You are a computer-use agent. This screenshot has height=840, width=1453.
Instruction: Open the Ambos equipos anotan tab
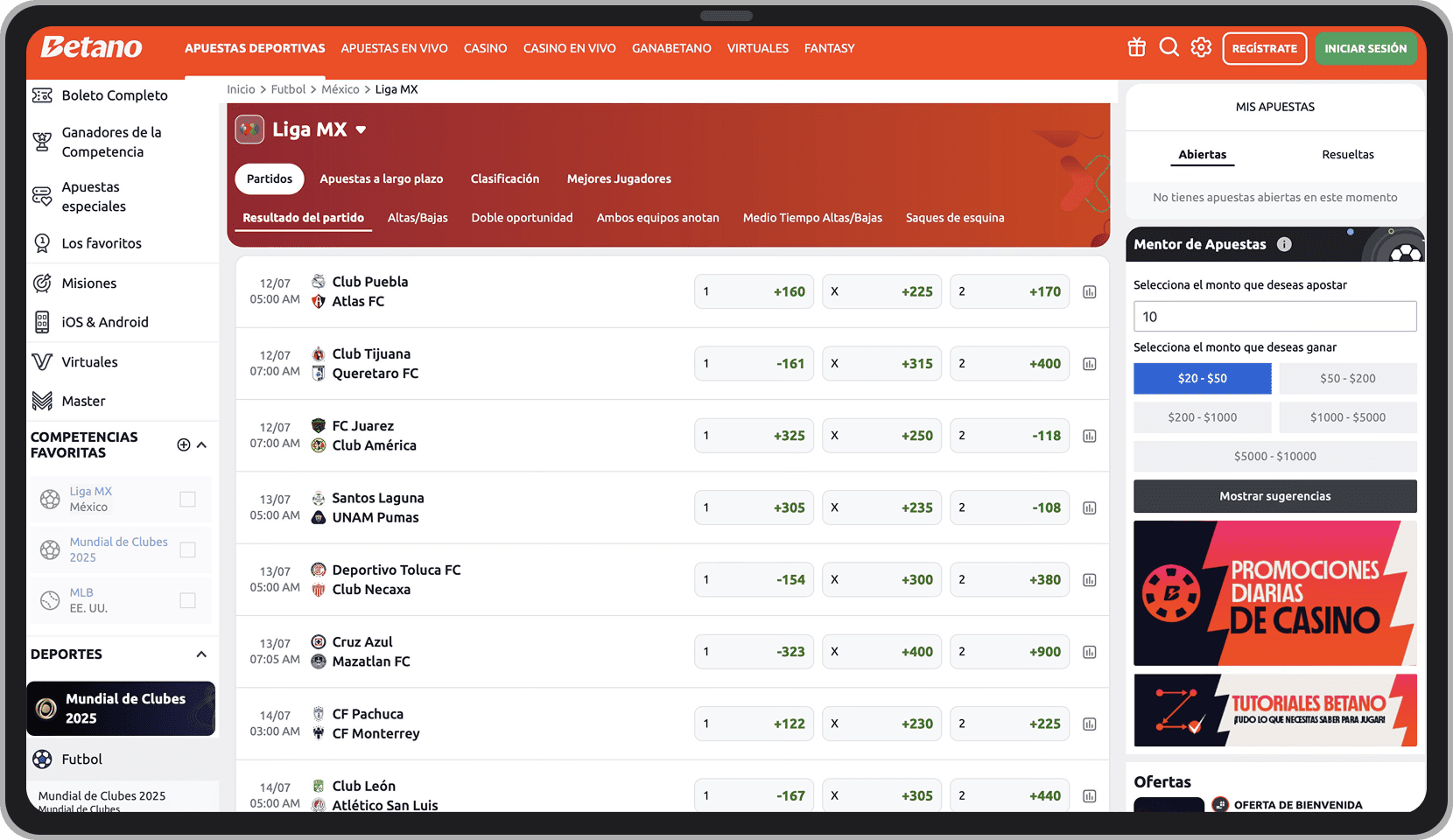click(658, 218)
